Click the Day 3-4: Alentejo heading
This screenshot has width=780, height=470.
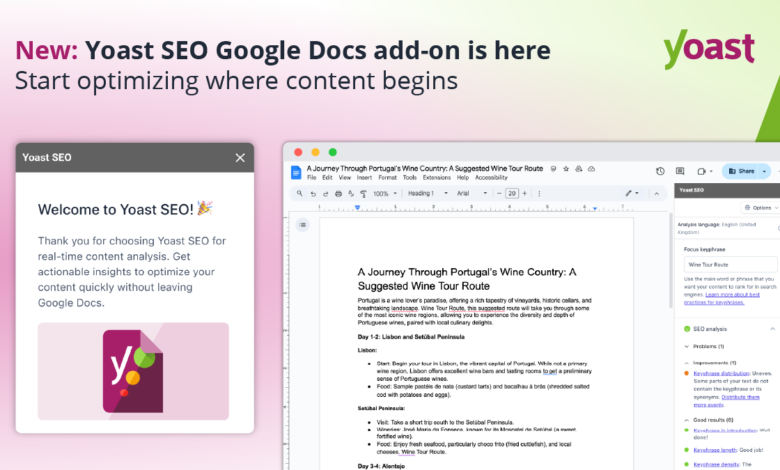[381, 466]
